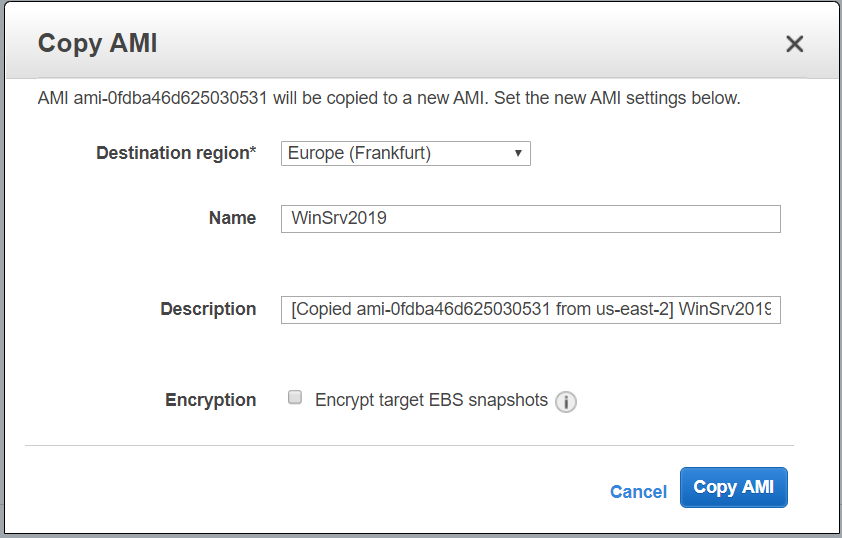Click the required asterisk after Destination region

(253, 152)
